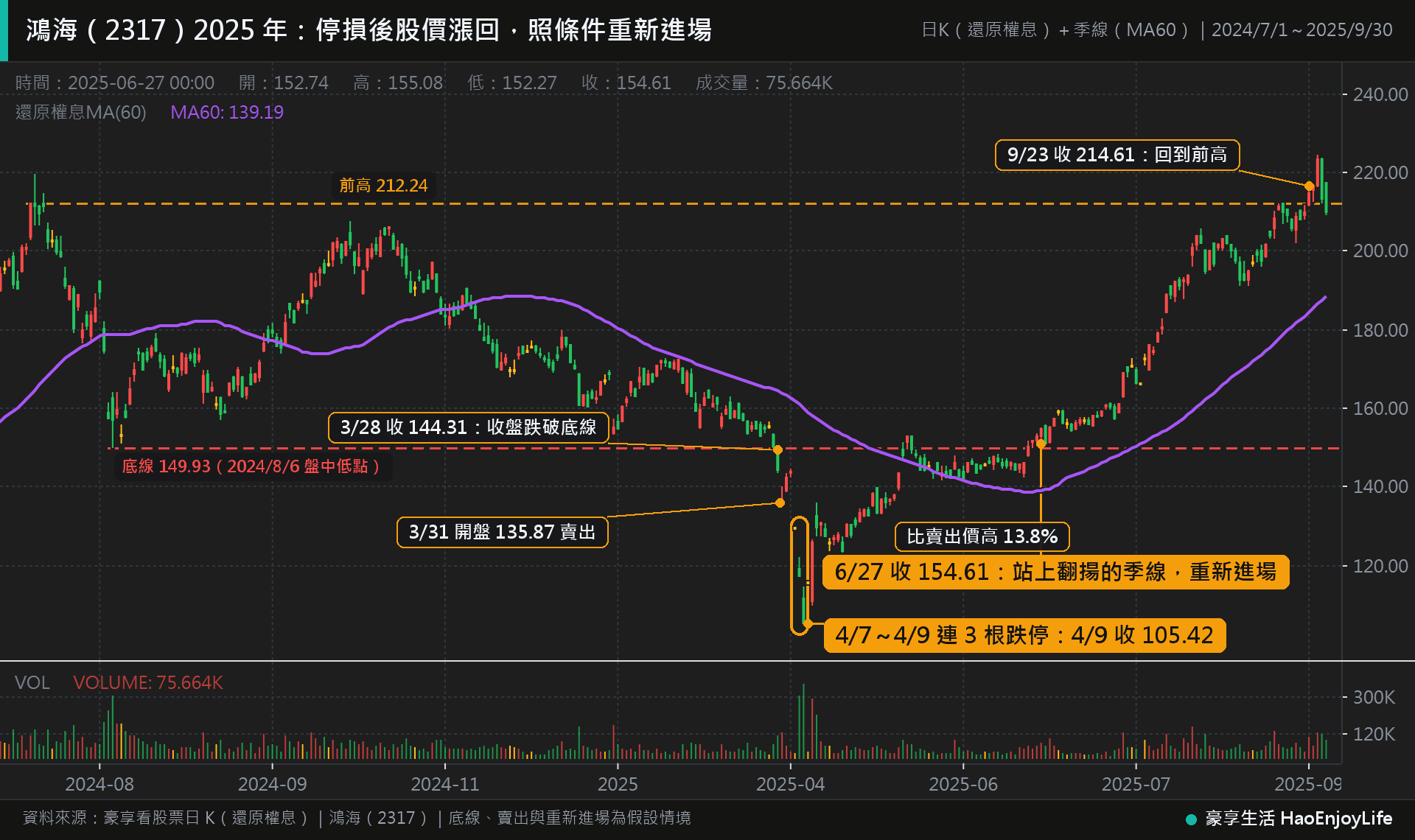This screenshot has height=840, width=1415.
Task: Click the 120K volume axis label
Action: click(1374, 734)
